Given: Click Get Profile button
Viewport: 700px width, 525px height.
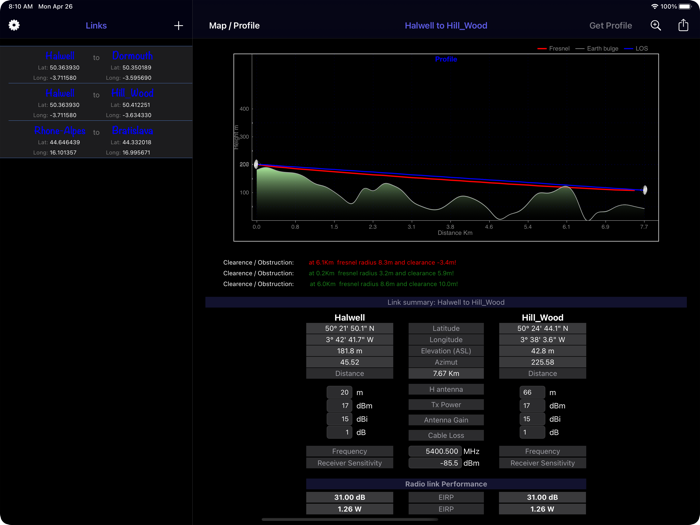Looking at the screenshot, I should [x=610, y=25].
